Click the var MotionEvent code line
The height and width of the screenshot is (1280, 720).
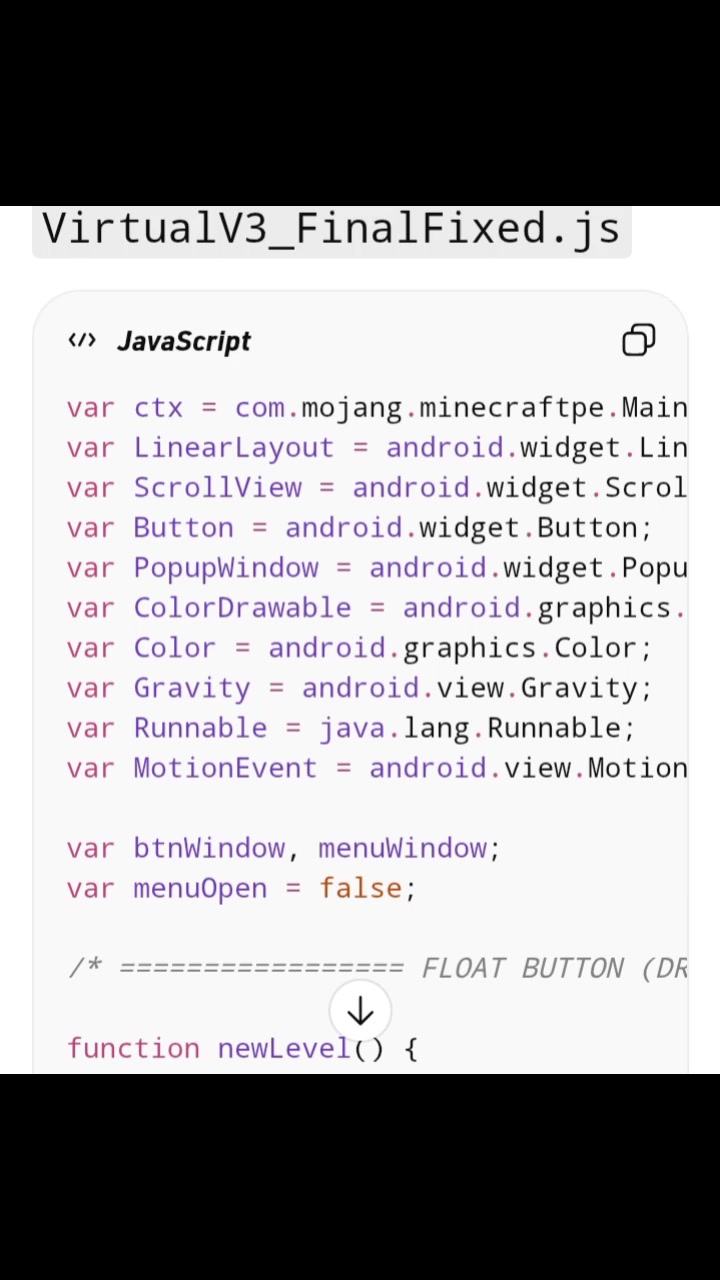pos(377,768)
